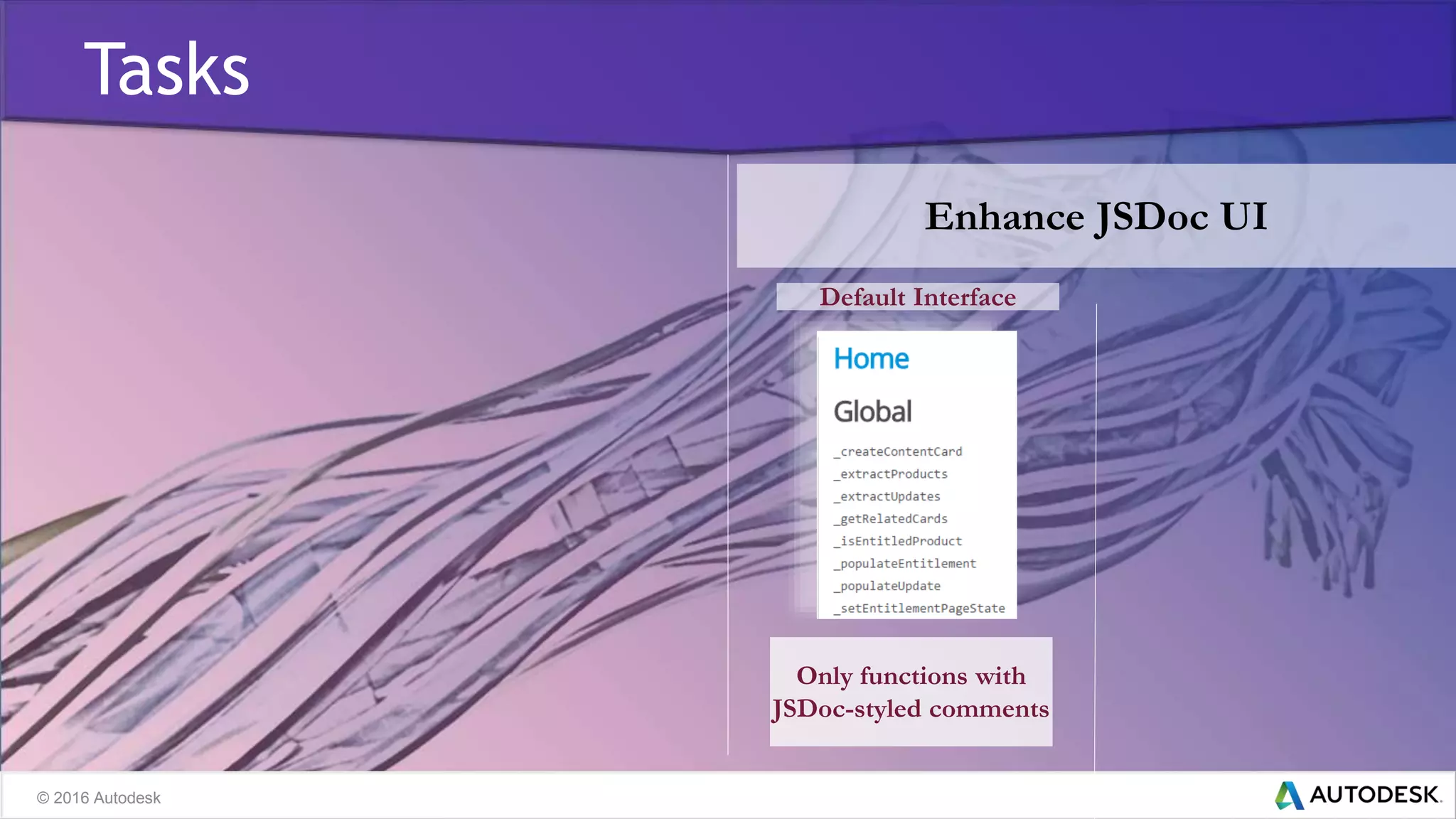Image resolution: width=1456 pixels, height=819 pixels.
Task: Select _getRelatedCards entry
Action: point(891,519)
